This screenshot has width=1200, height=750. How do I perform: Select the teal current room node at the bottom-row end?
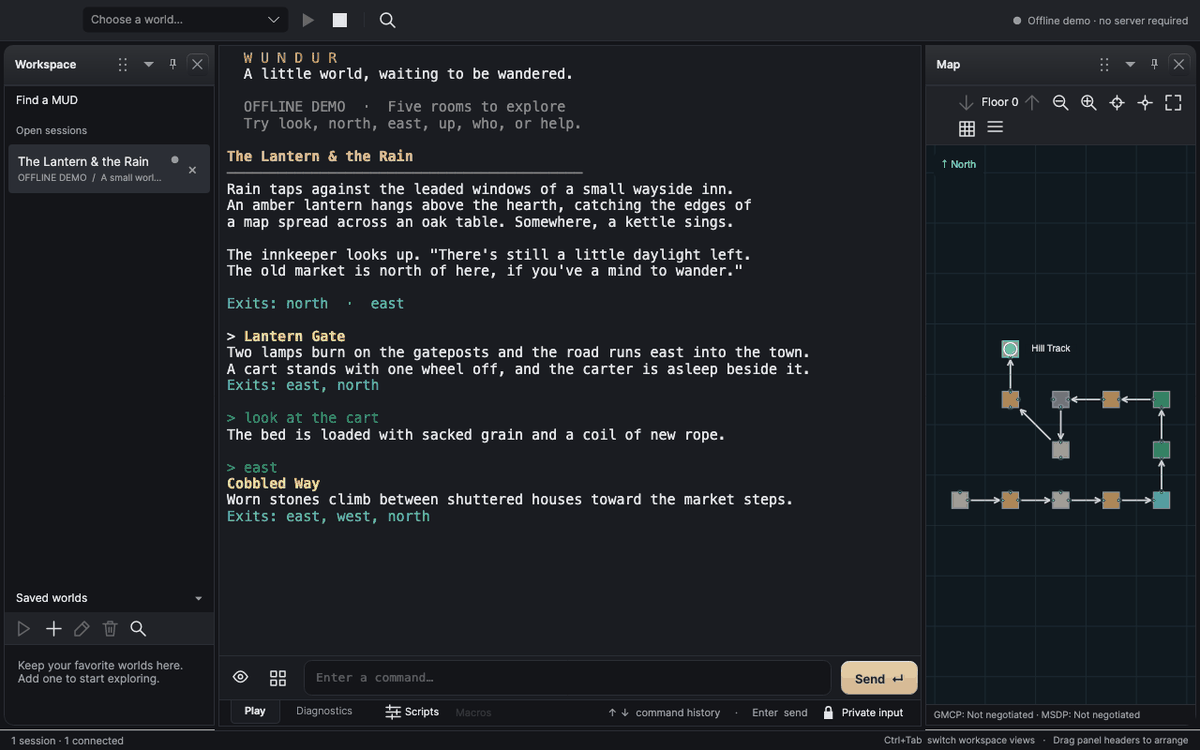tap(1161, 500)
